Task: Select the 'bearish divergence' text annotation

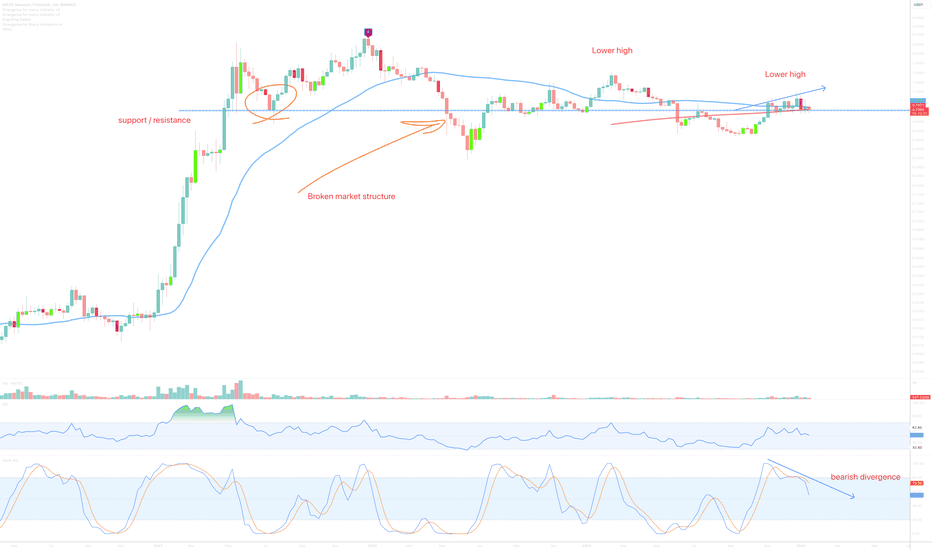Action: [x=865, y=477]
